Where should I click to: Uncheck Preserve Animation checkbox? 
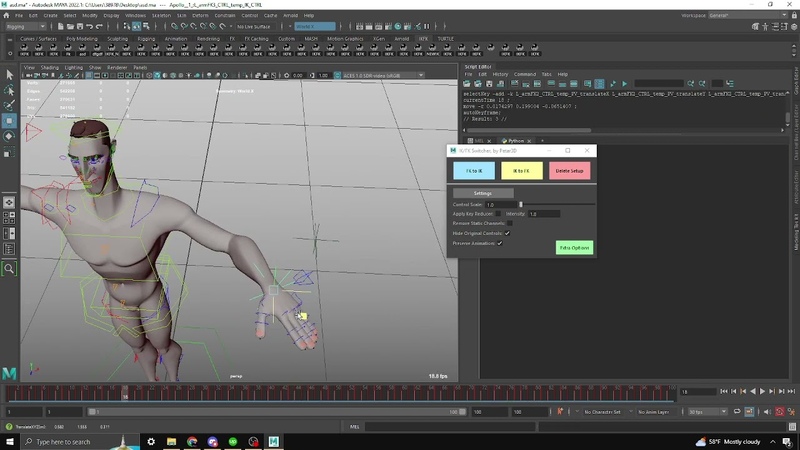pyautogui.click(x=500, y=243)
